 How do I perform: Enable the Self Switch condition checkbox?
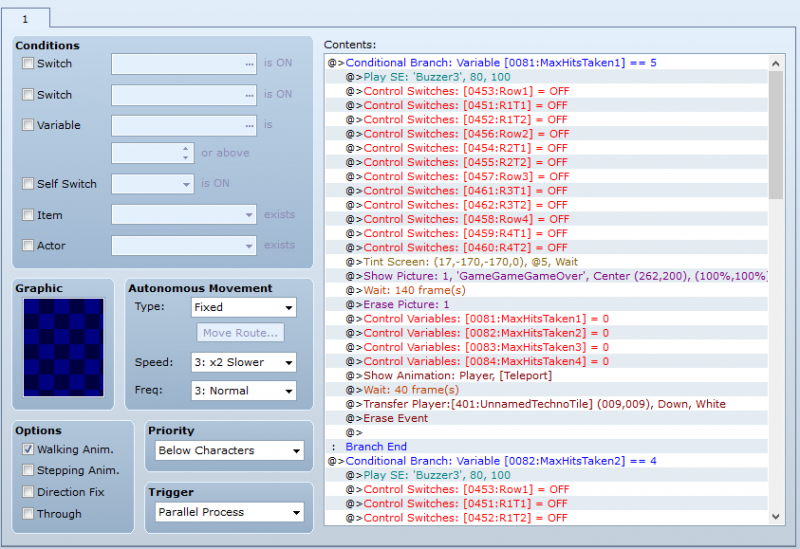tap(28, 184)
